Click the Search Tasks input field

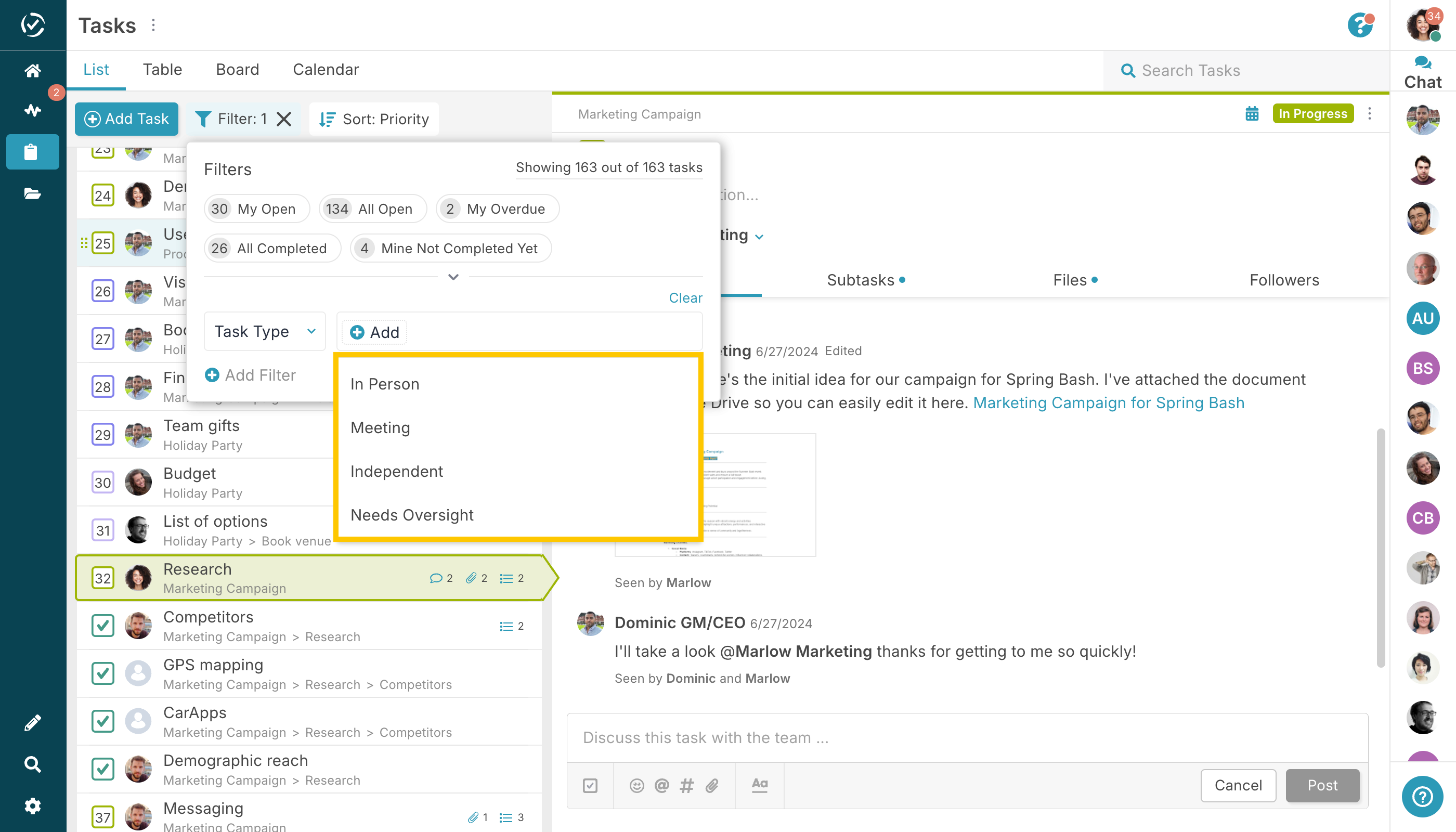pos(1246,70)
